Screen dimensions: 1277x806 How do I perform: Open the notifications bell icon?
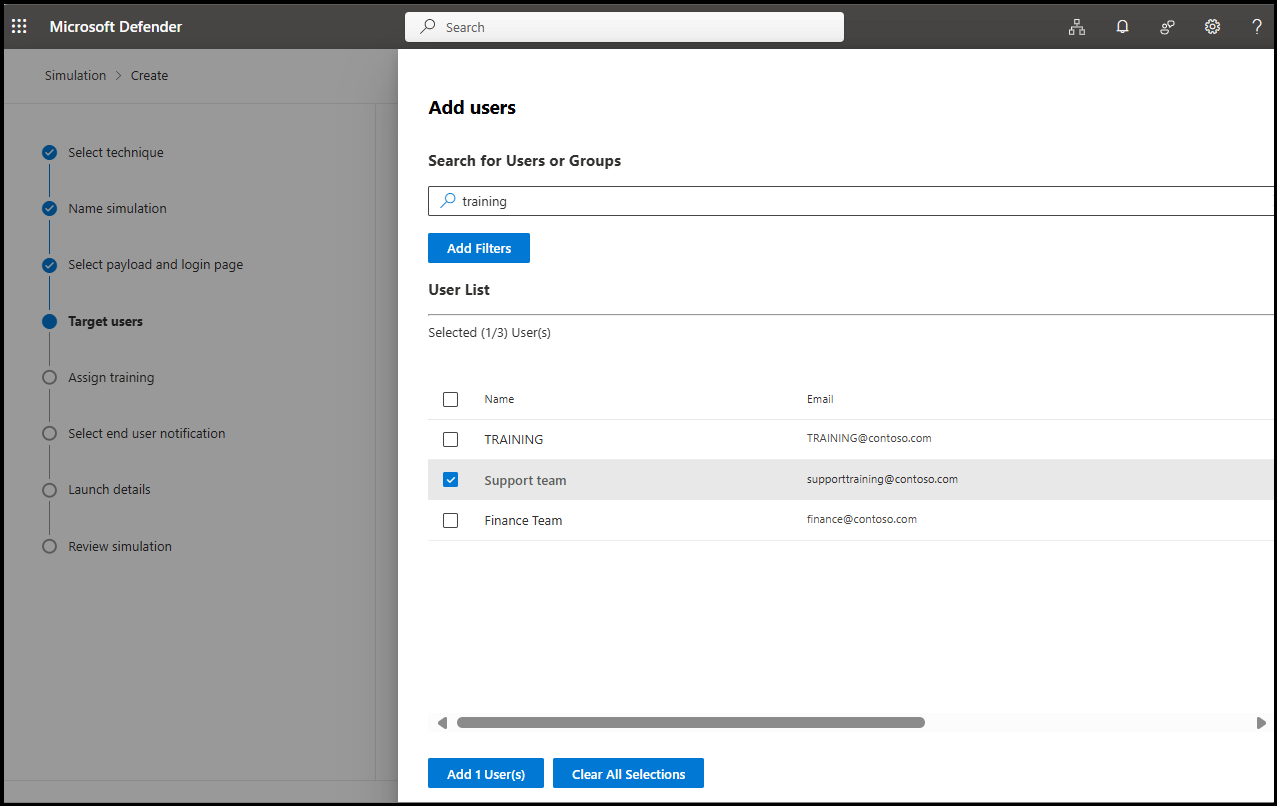pyautogui.click(x=1122, y=27)
